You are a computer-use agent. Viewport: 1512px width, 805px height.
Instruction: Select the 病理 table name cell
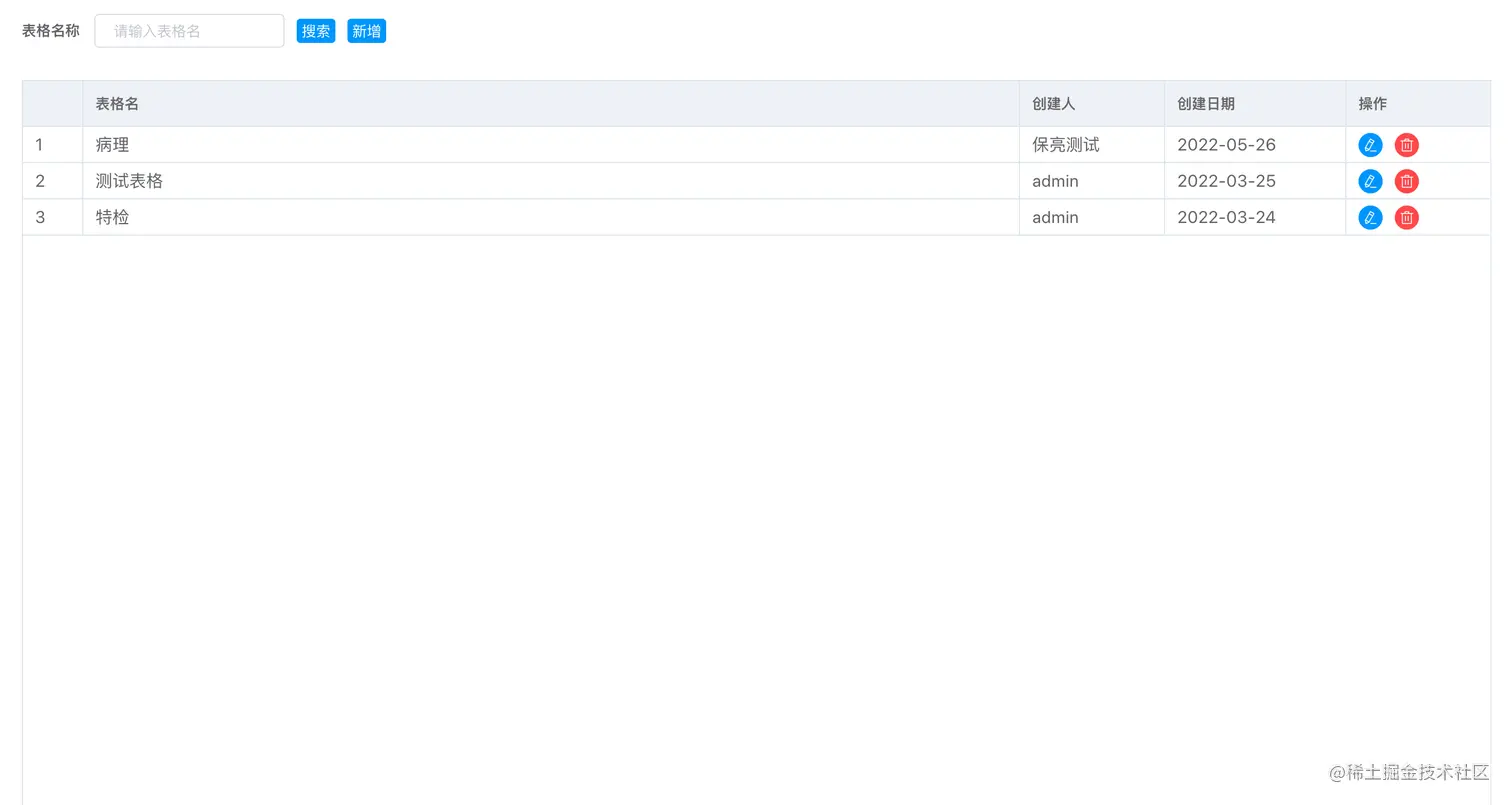[551, 145]
